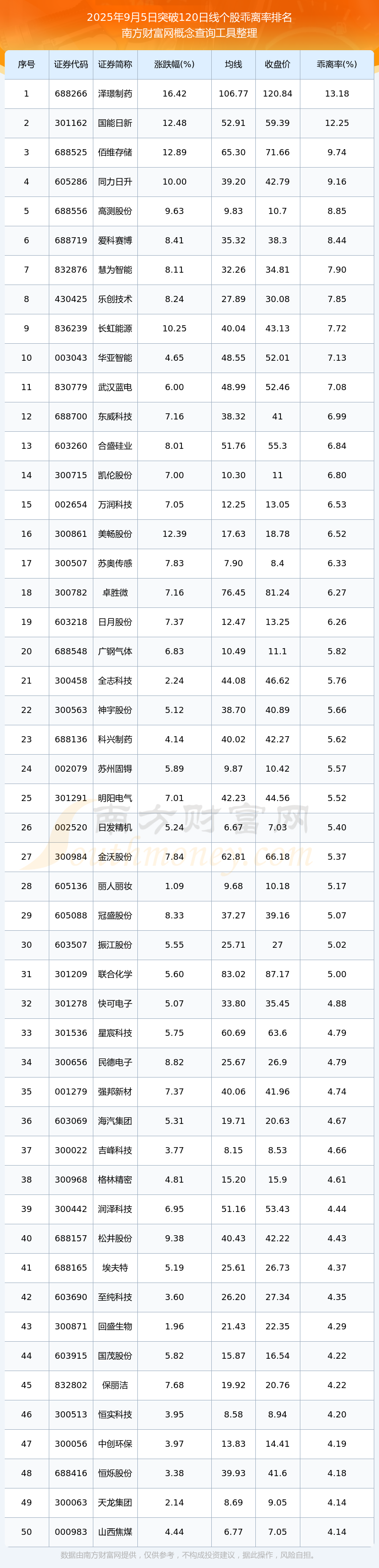Select stock name 东威科技
The height and width of the screenshot is (1568, 379).
115,416
